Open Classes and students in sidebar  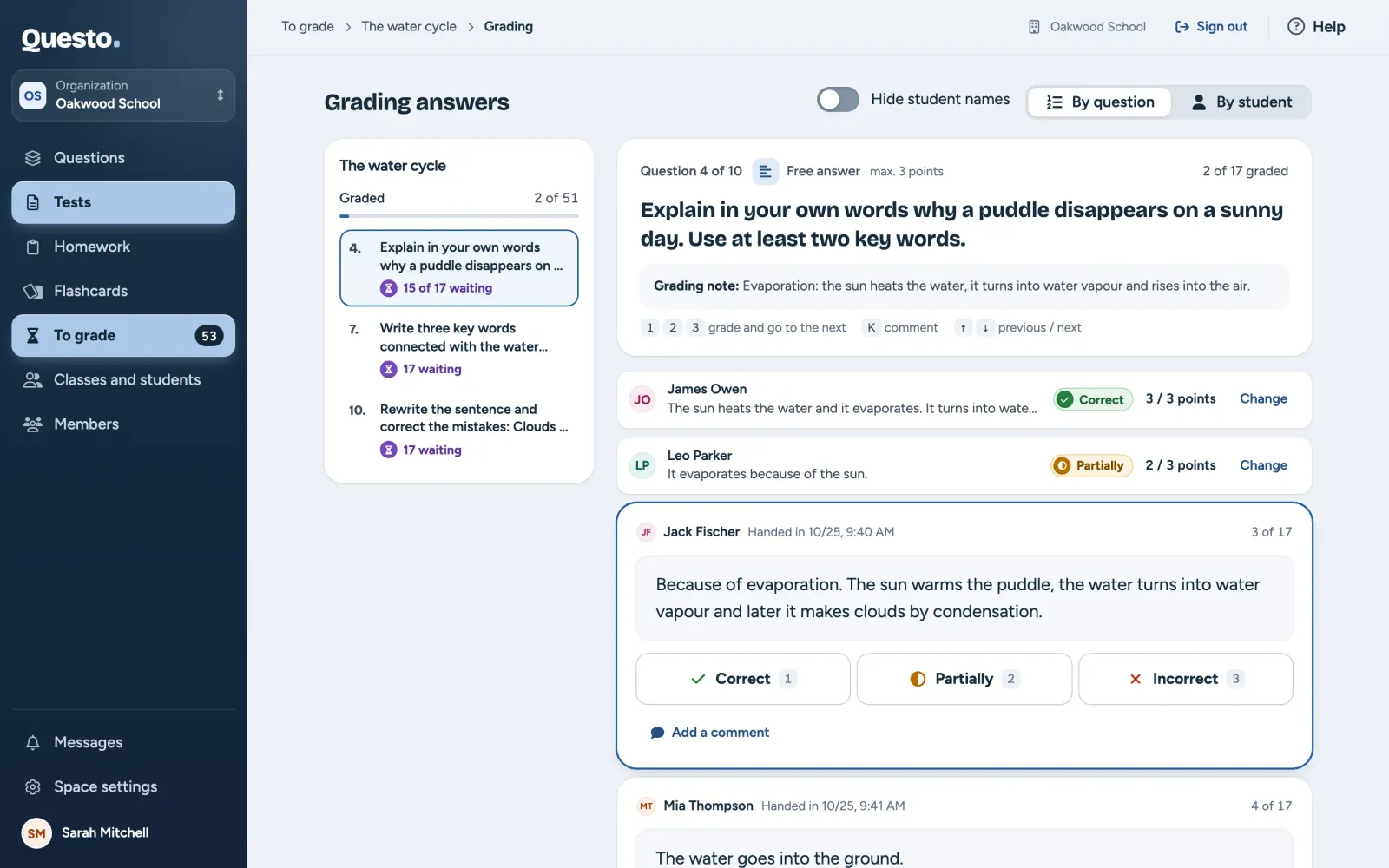click(x=123, y=379)
